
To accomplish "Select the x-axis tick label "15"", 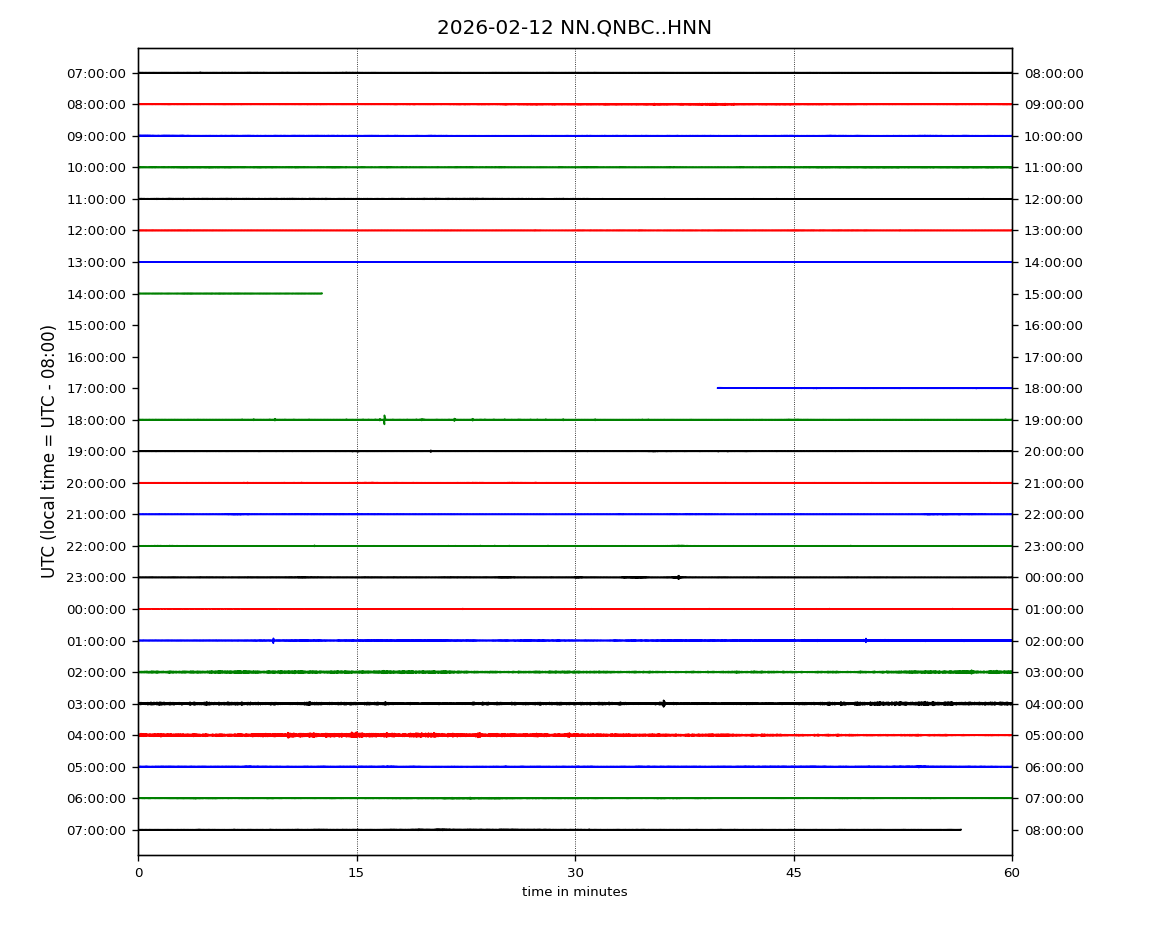I will point(356,873).
